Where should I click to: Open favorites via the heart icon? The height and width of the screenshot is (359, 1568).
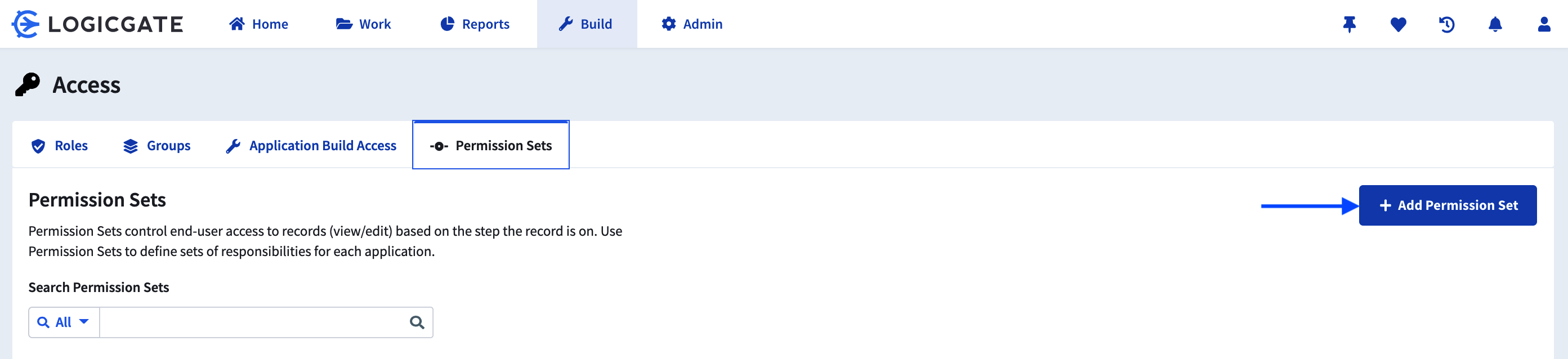click(1398, 24)
